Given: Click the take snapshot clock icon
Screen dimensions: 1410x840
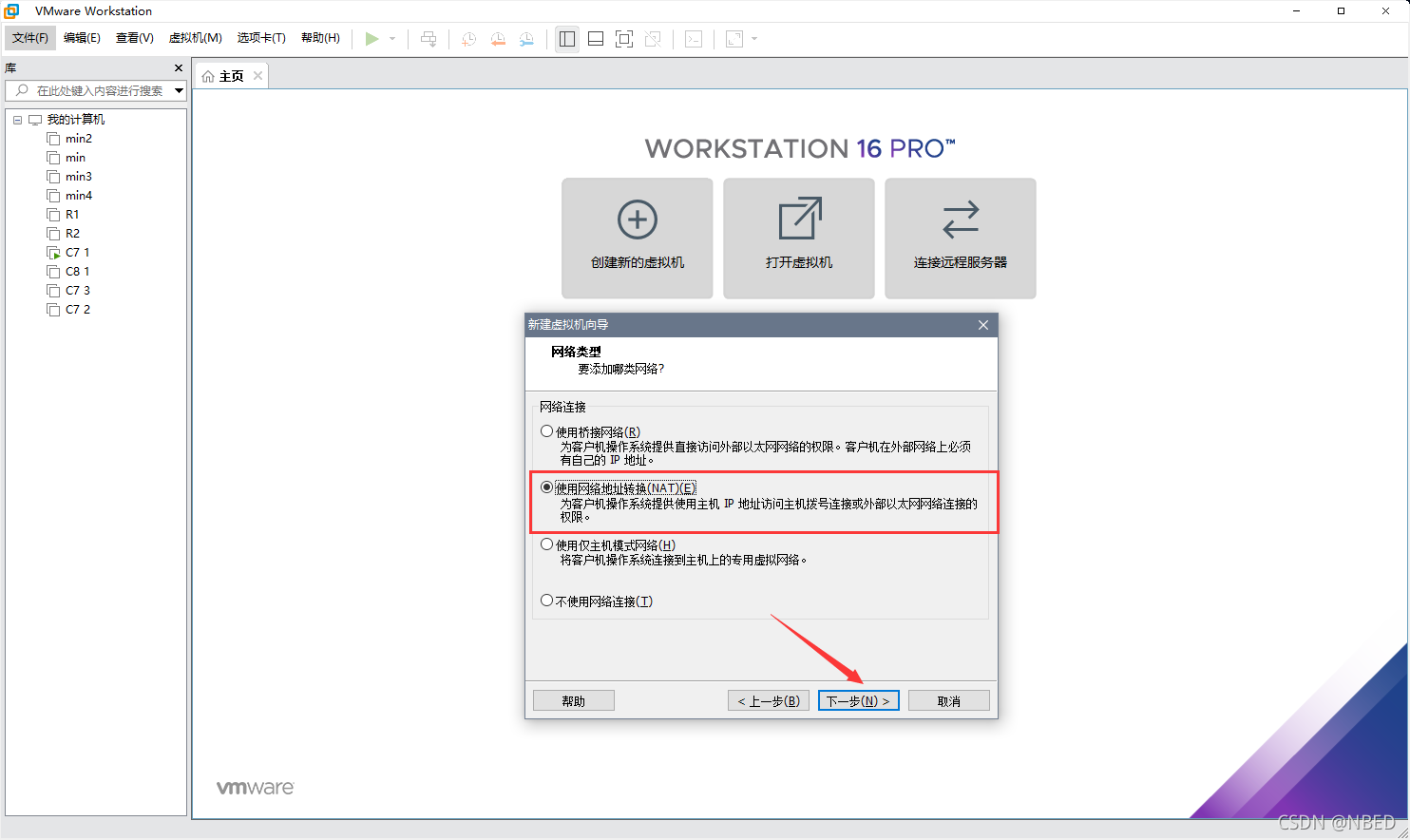Looking at the screenshot, I should point(469,39).
